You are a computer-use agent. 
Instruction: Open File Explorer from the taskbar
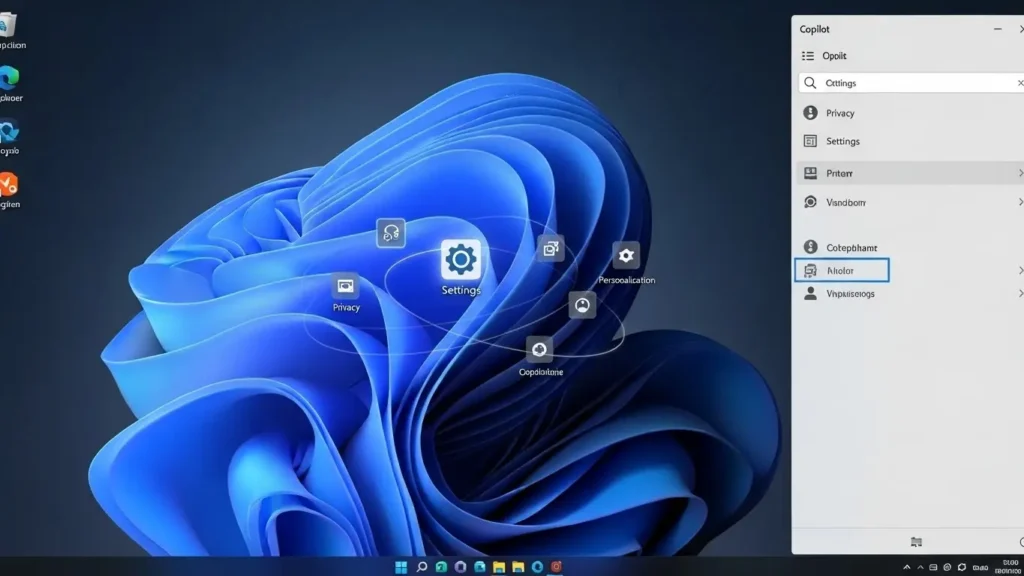pyautogui.click(x=499, y=567)
